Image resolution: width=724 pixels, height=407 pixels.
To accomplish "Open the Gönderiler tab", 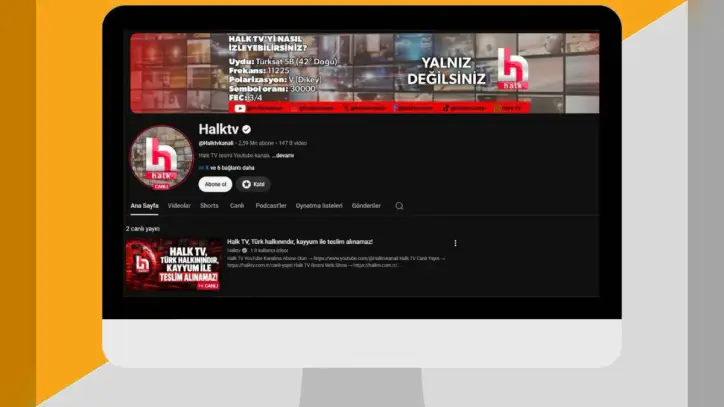I will coord(366,206).
